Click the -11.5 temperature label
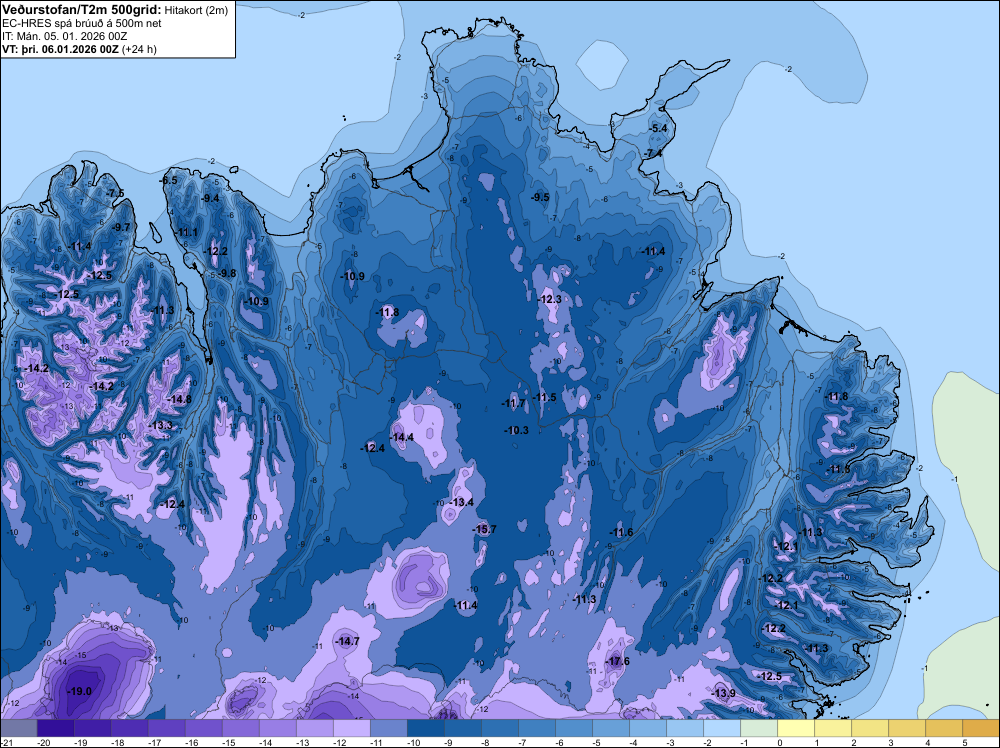The height and width of the screenshot is (748, 1000). (545, 397)
